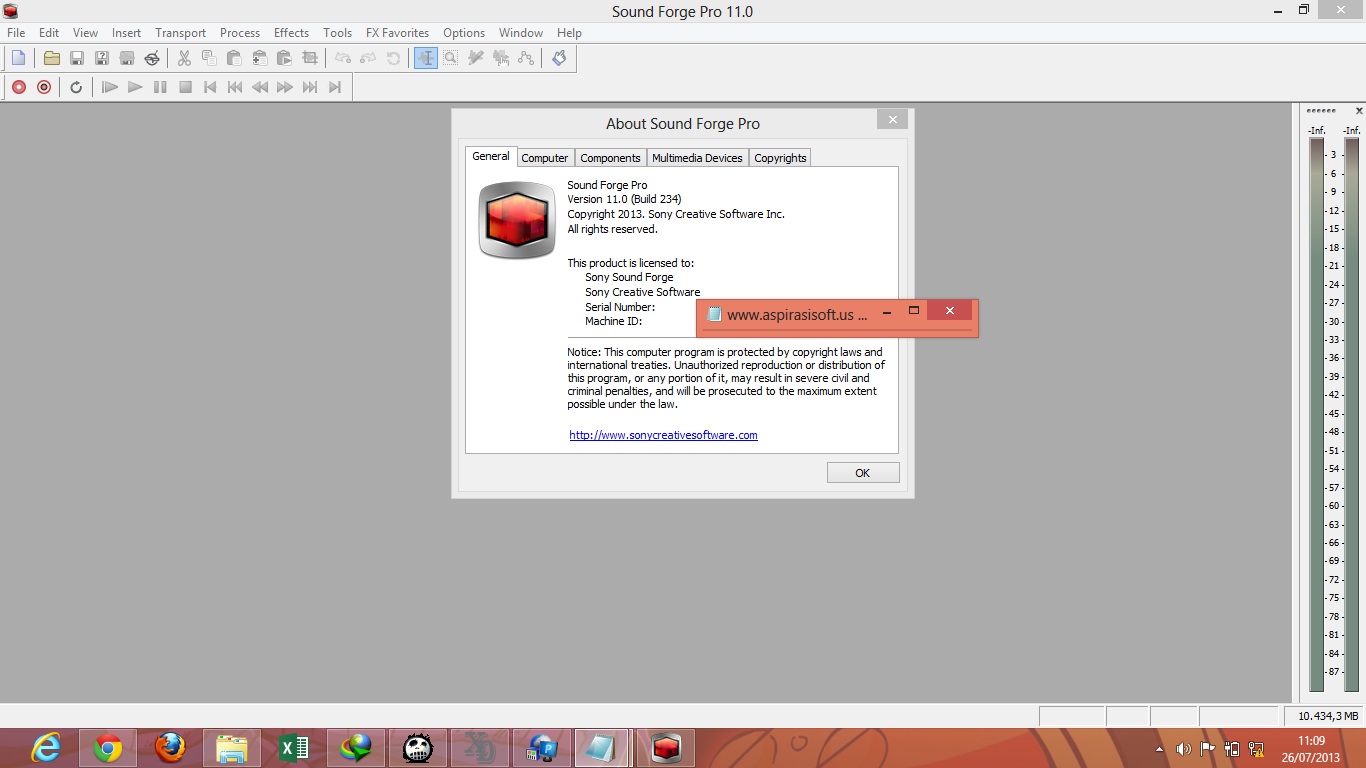Viewport: 1366px width, 768px height.
Task: Click the Paste clipboard icon
Action: [234, 58]
